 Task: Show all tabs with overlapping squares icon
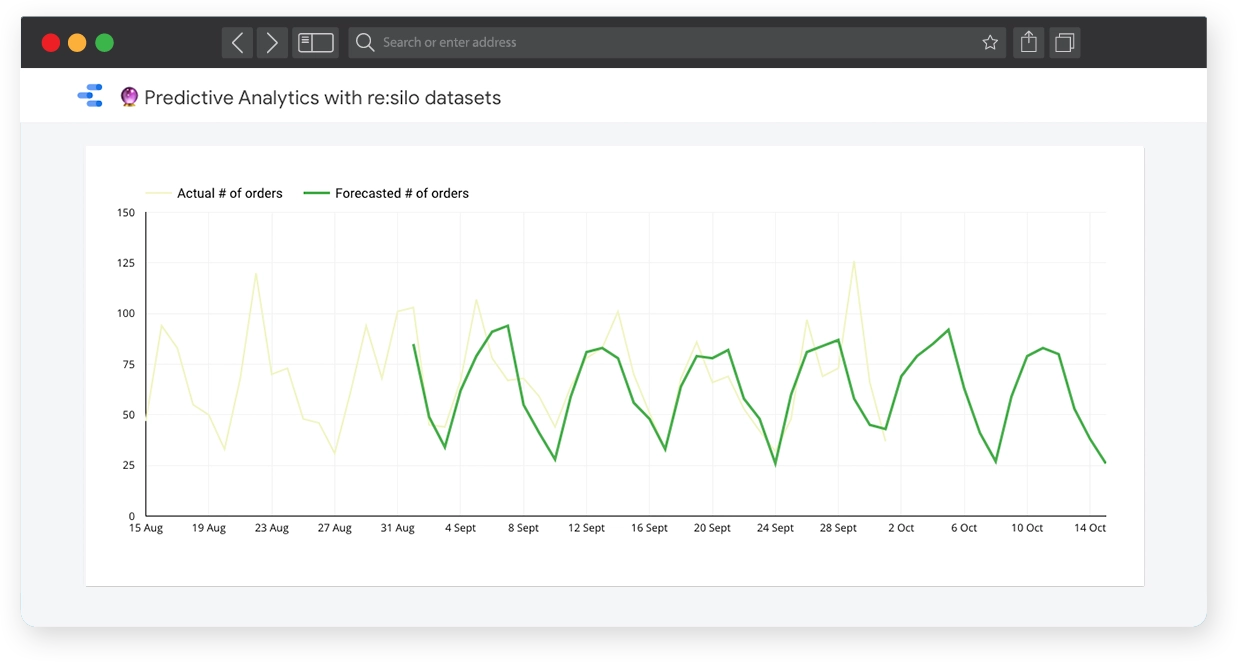pos(1065,42)
